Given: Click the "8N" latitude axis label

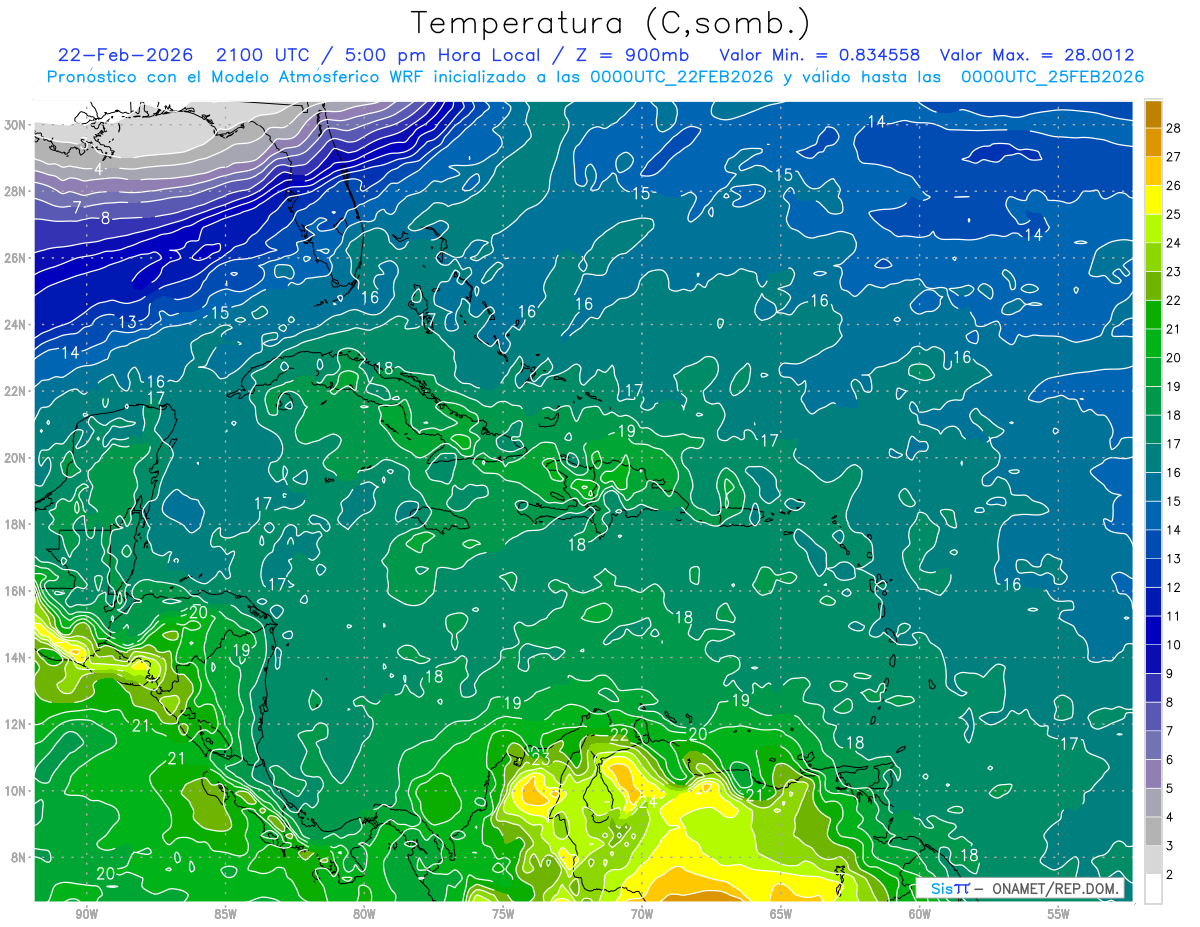Looking at the screenshot, I should pos(19,857).
